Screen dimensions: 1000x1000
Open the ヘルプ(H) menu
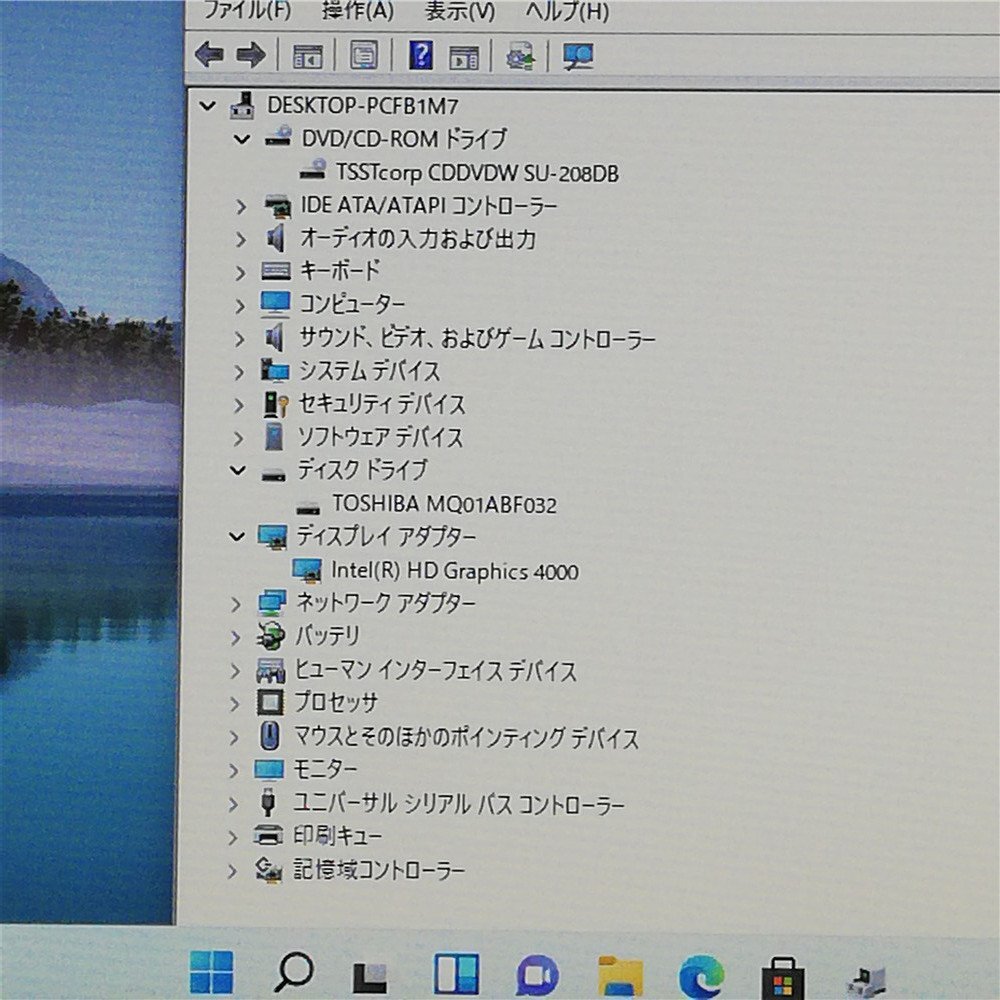click(567, 11)
